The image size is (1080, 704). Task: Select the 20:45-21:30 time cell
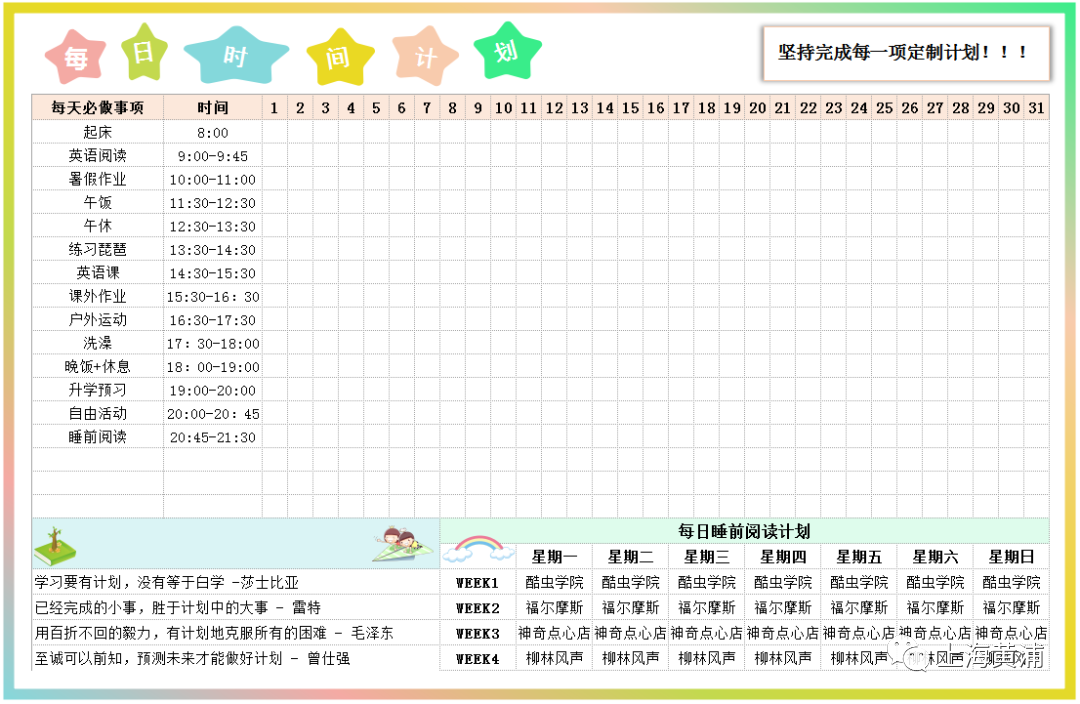[213, 437]
